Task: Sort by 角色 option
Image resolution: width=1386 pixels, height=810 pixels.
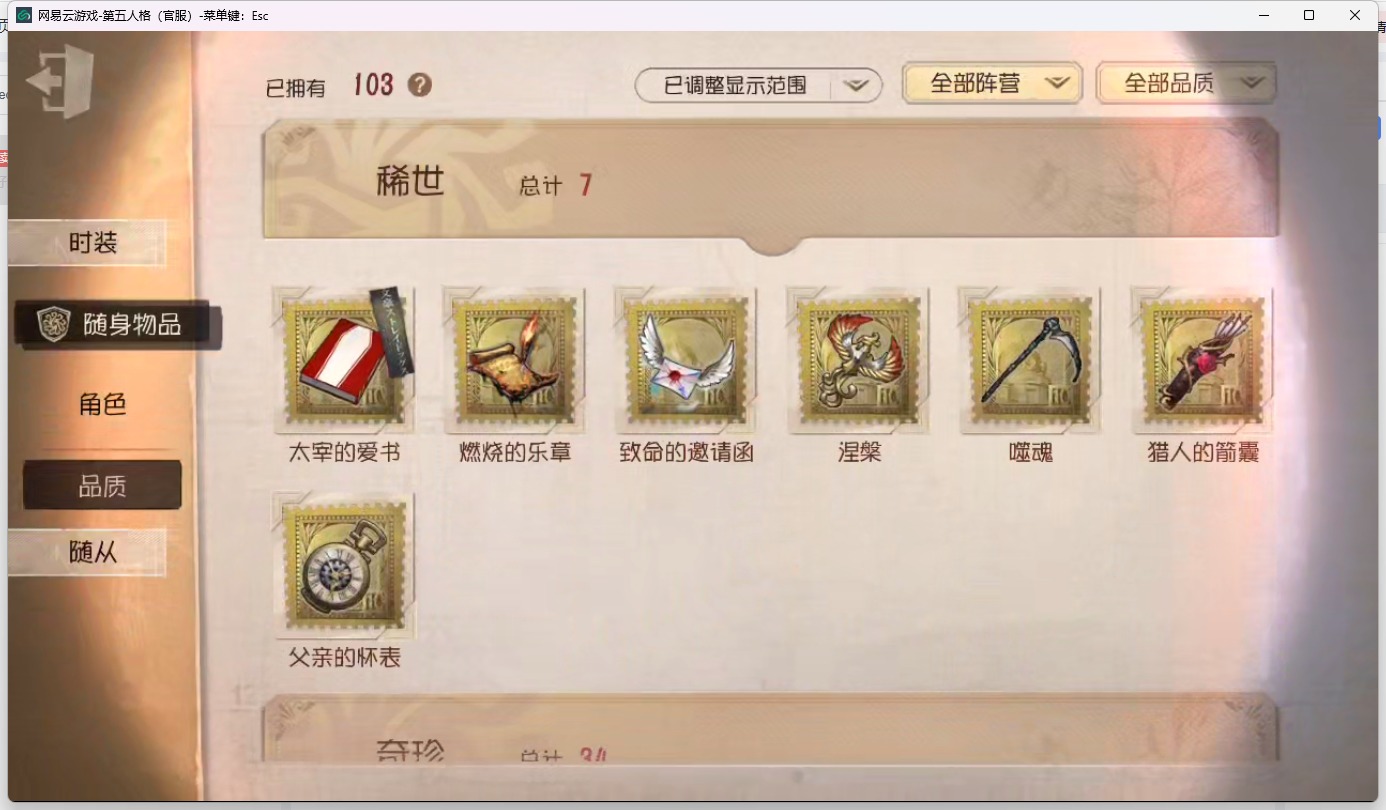Action: [x=102, y=405]
